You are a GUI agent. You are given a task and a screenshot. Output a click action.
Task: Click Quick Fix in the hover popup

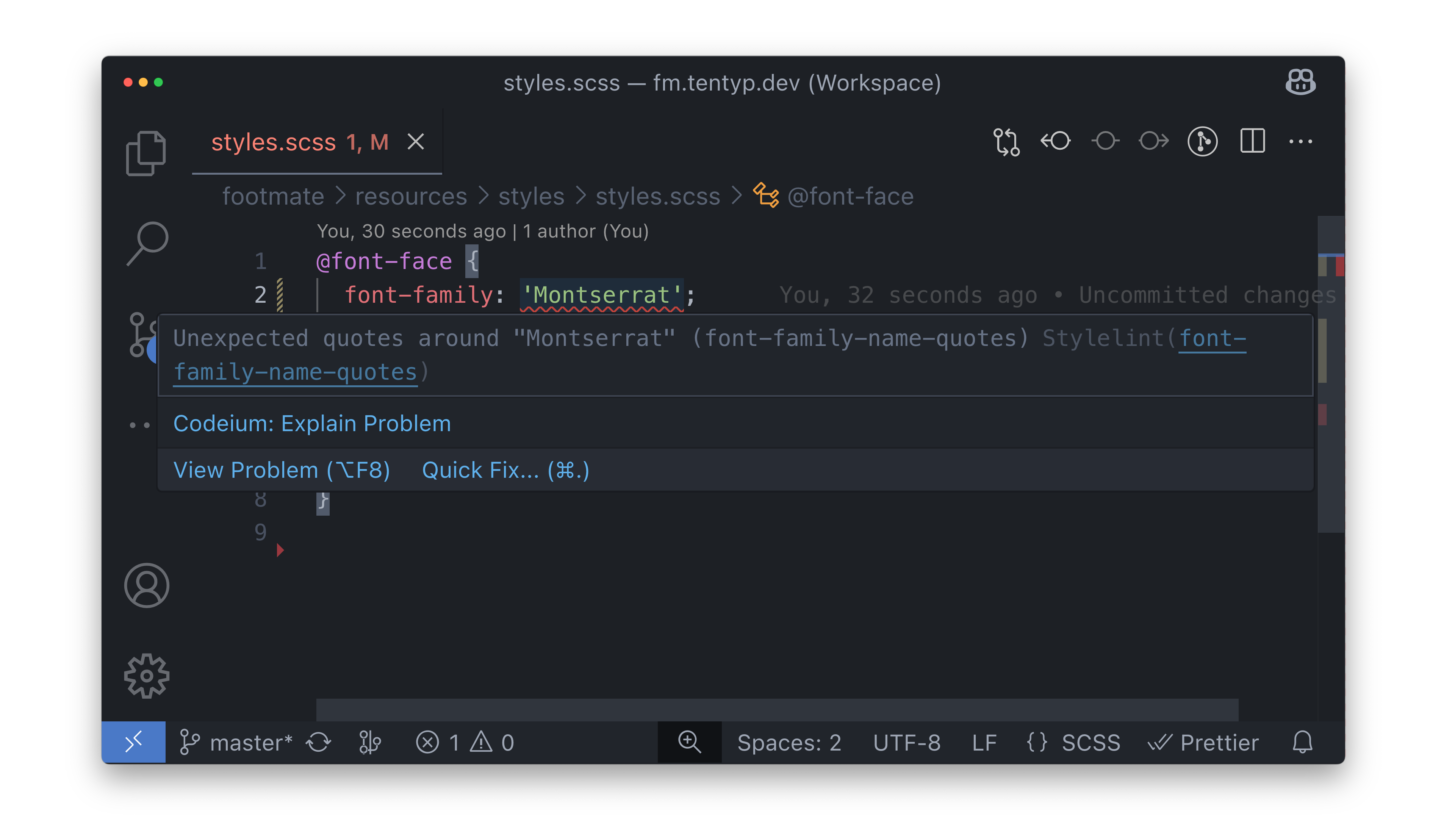click(x=506, y=470)
